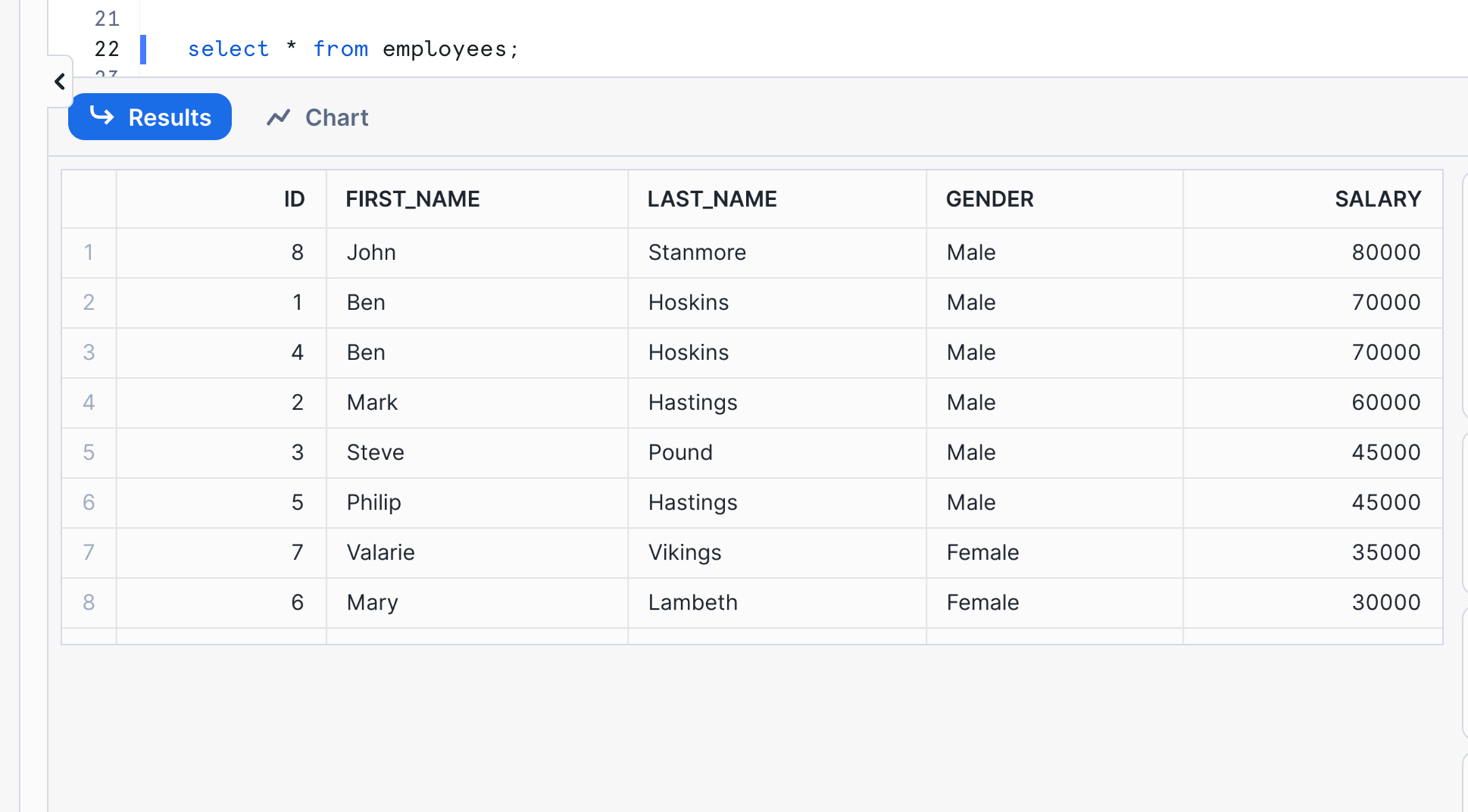Sort by the ID column header

pos(221,199)
